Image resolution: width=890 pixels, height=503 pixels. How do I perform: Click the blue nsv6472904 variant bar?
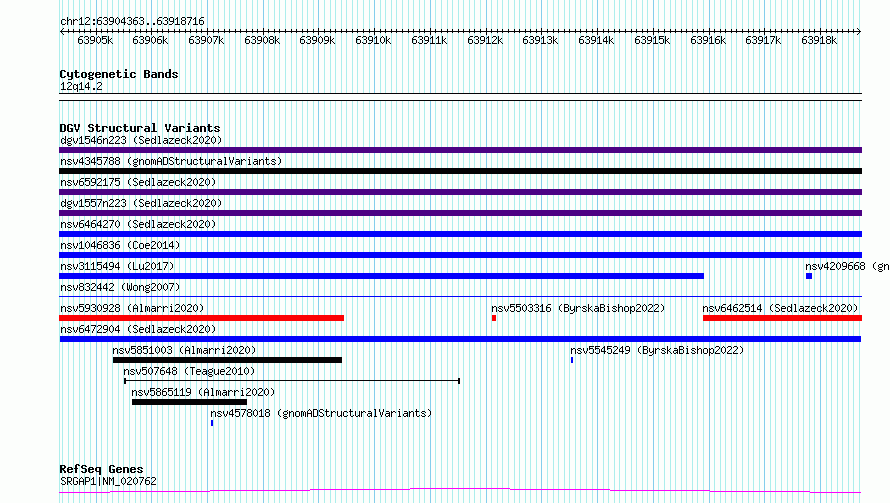[460, 339]
